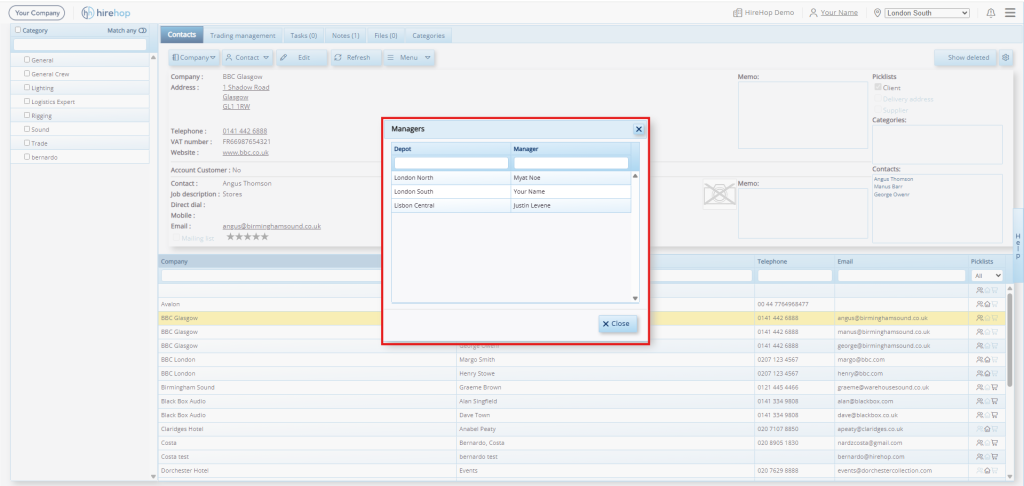
Task: Check the bernardo category
Action: [27, 156]
